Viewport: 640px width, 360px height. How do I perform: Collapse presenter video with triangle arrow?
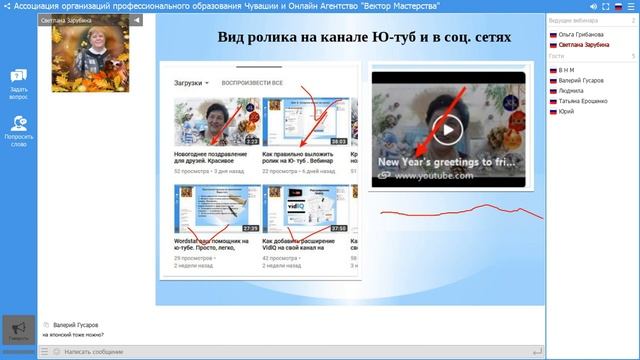(x=137, y=20)
